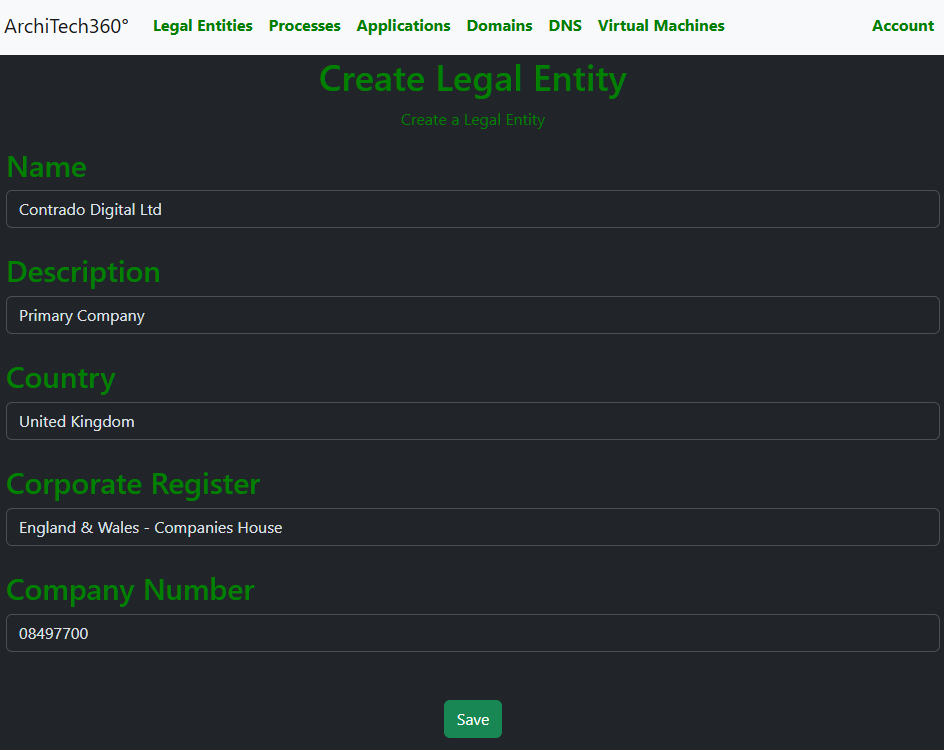944x750 pixels.
Task: Click the Create Legal Entity page title
Action: (x=472, y=79)
